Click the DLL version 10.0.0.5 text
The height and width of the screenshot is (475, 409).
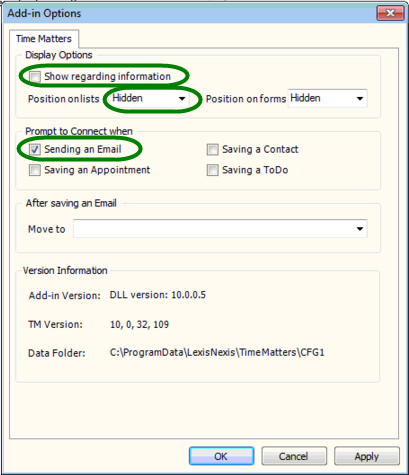coord(158,295)
